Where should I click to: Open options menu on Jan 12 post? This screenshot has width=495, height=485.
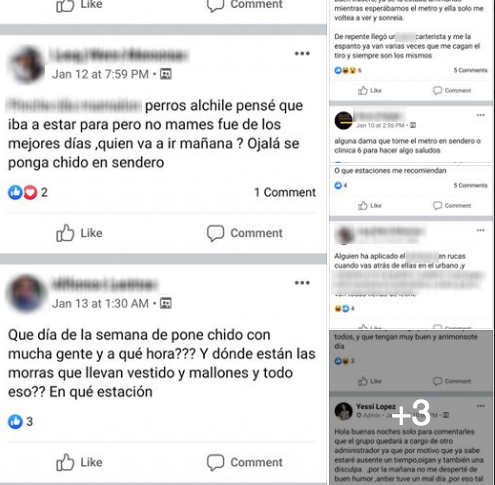coord(302,54)
